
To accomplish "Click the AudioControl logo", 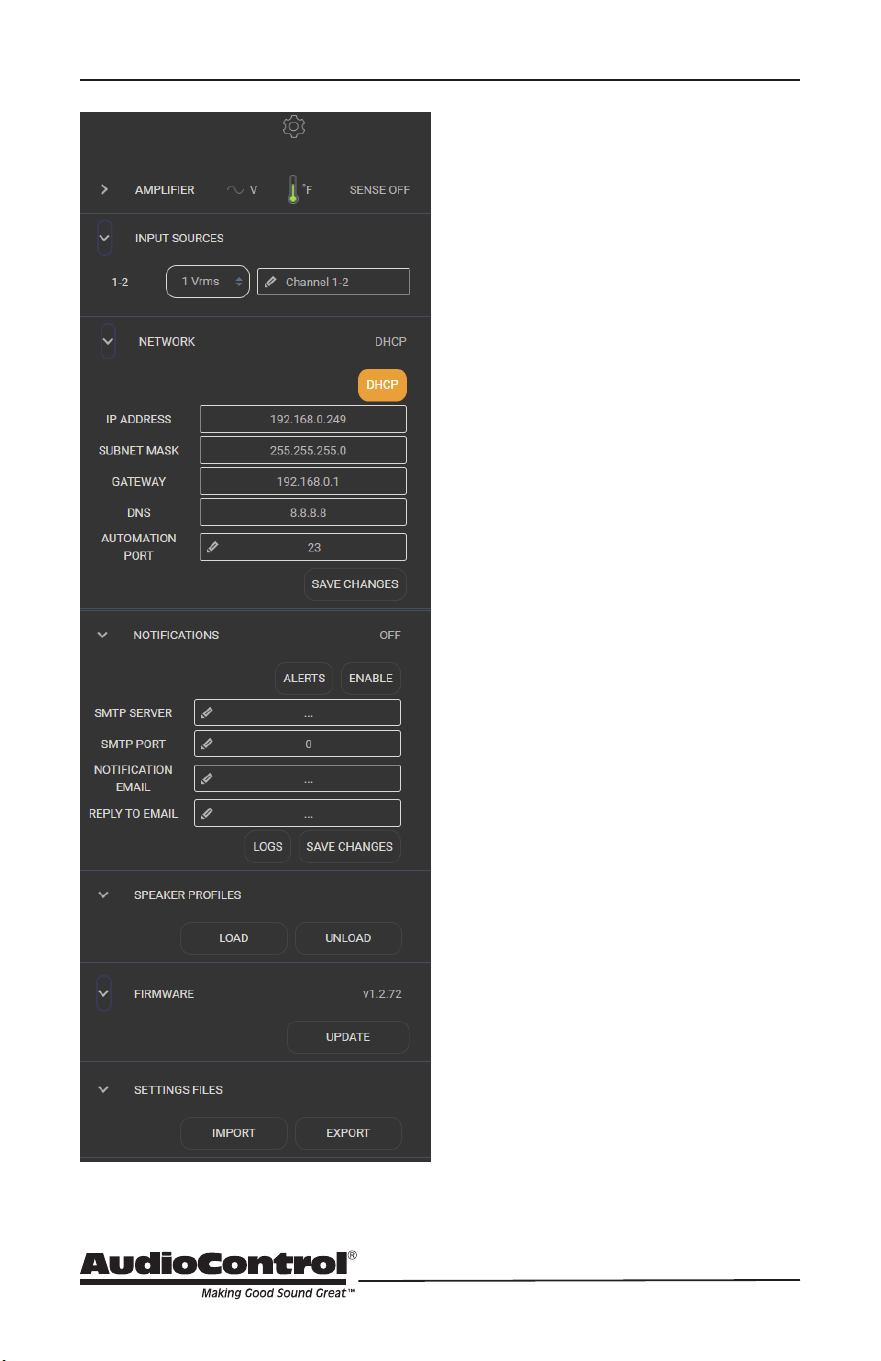I will [219, 1274].
